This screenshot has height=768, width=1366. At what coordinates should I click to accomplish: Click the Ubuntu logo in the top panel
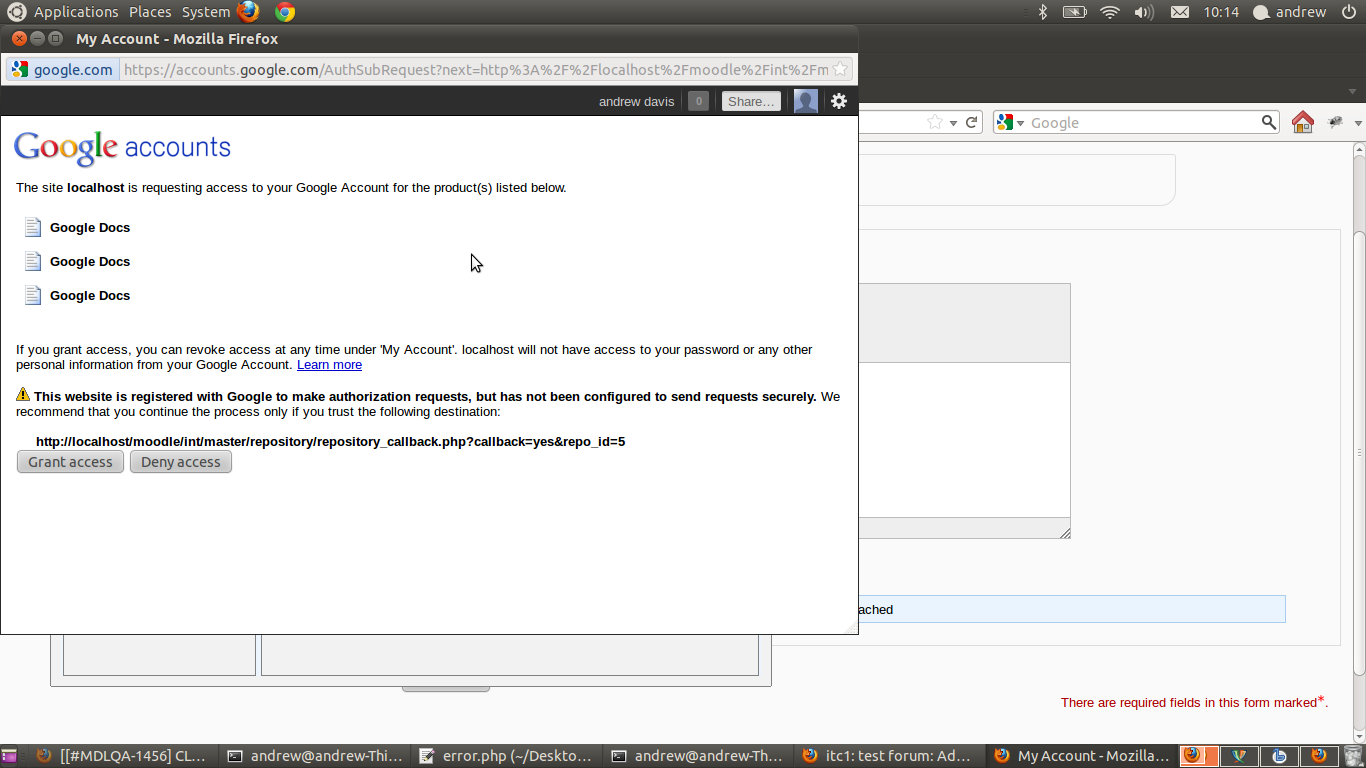click(16, 12)
